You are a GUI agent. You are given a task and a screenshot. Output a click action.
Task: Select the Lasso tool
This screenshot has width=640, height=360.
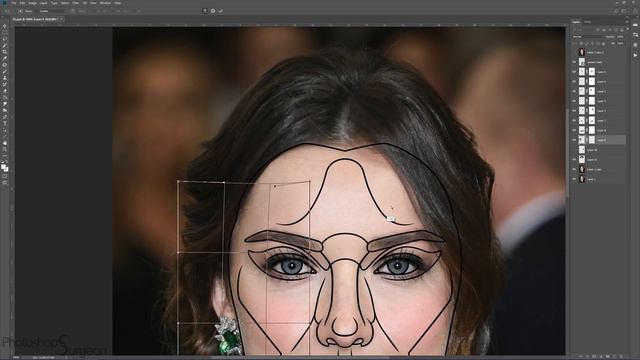point(4,39)
